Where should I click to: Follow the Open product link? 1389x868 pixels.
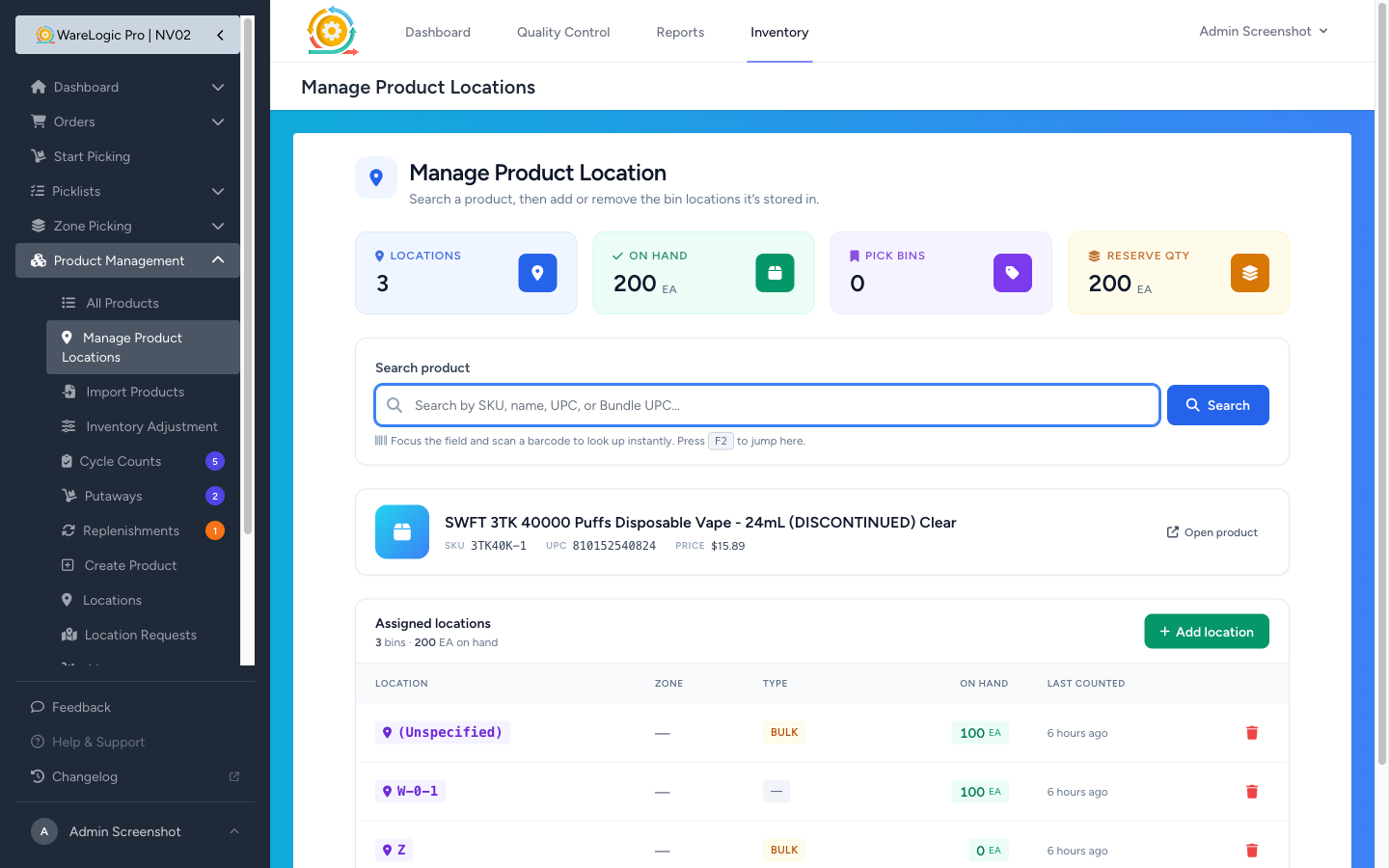tap(1212, 532)
